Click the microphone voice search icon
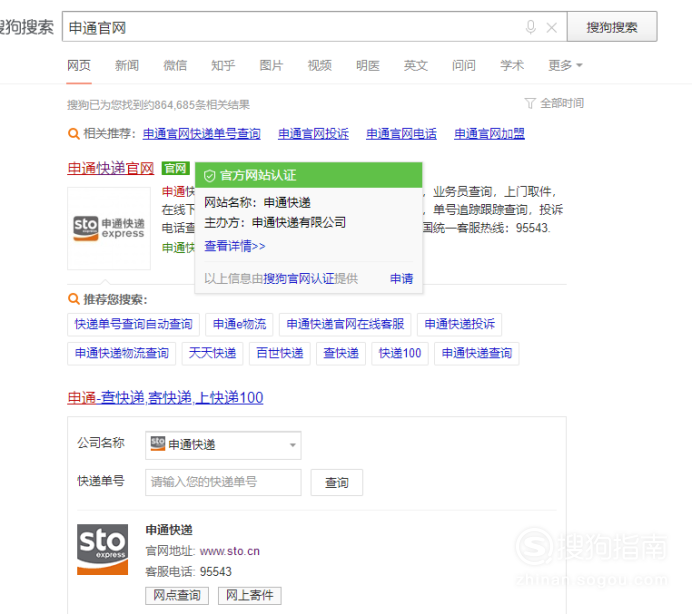This screenshot has width=692, height=614. coord(531,27)
